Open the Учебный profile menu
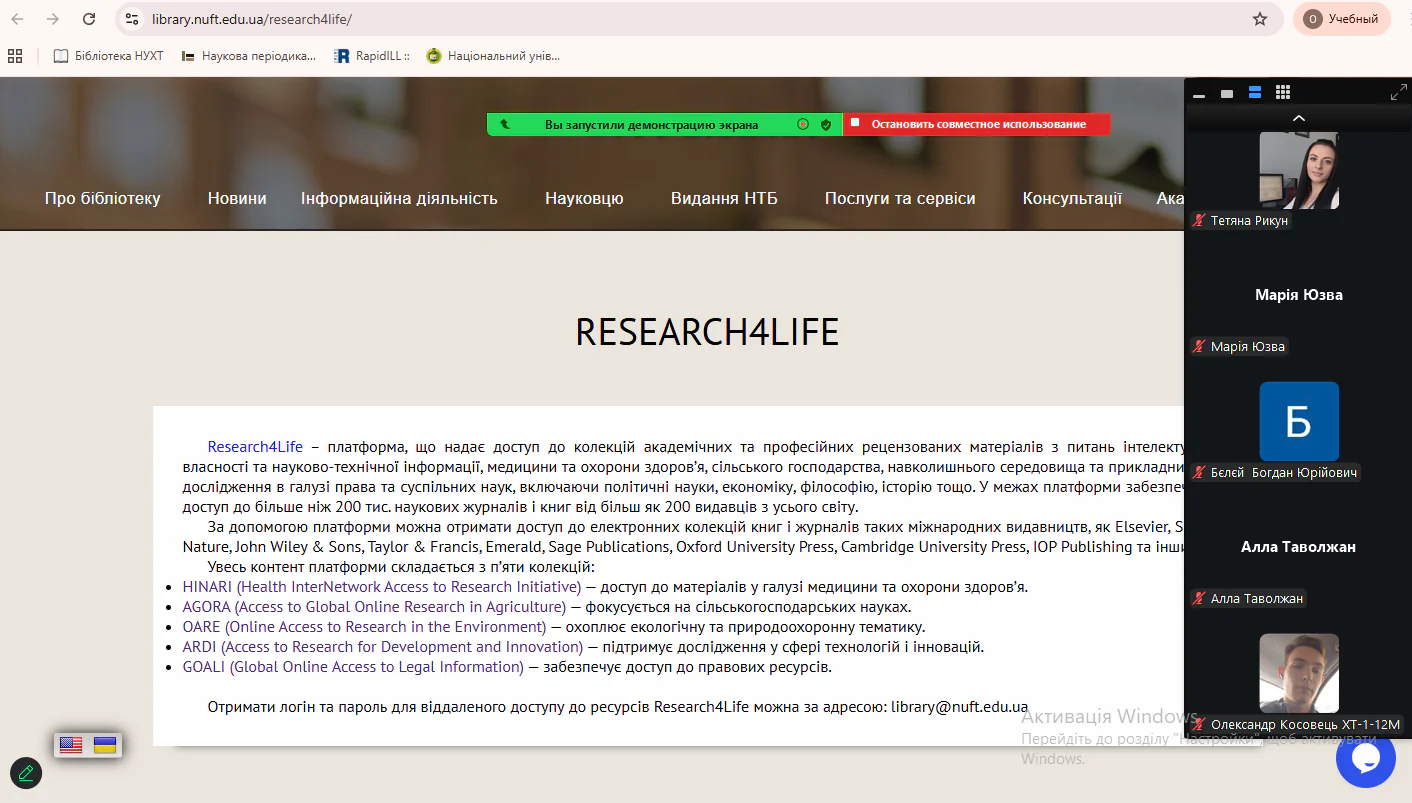Viewport: 1412px width, 803px height. point(1341,19)
